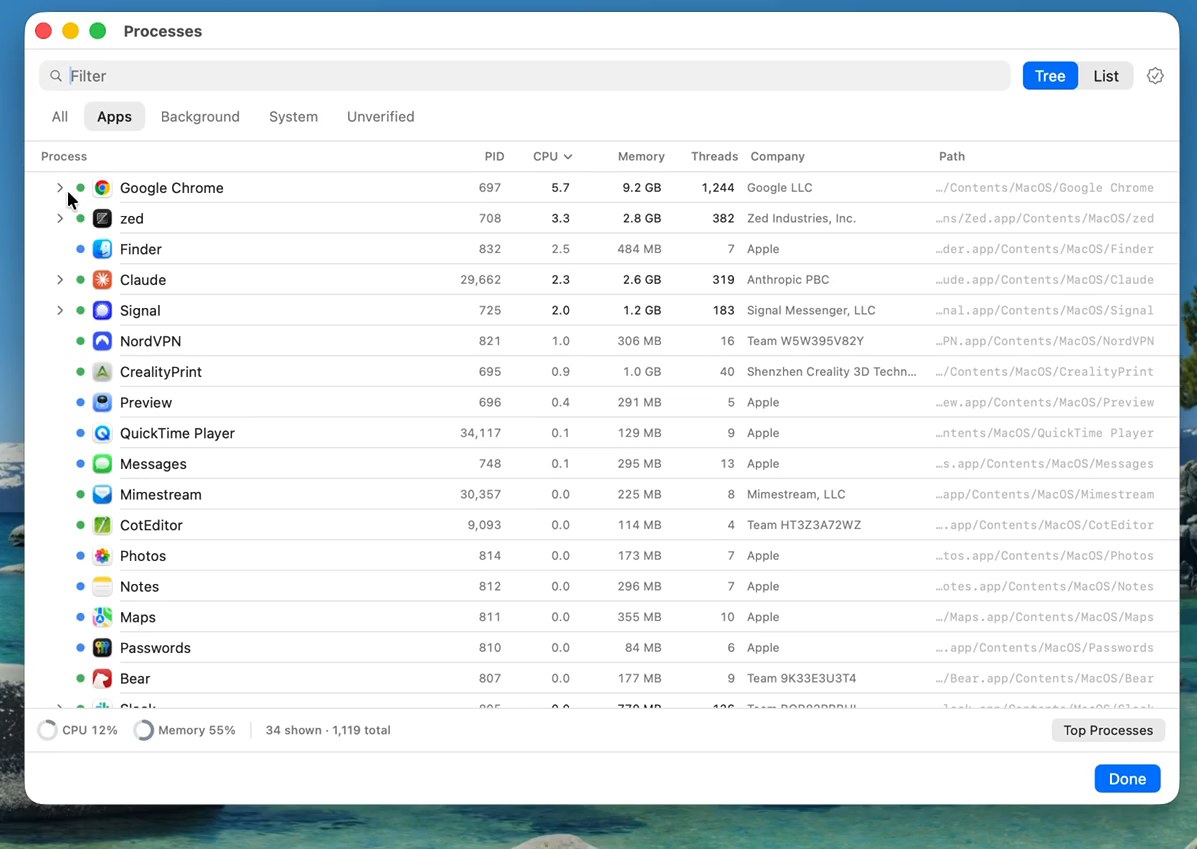Image resolution: width=1197 pixels, height=849 pixels.
Task: Click the zed app icon
Action: 102,218
